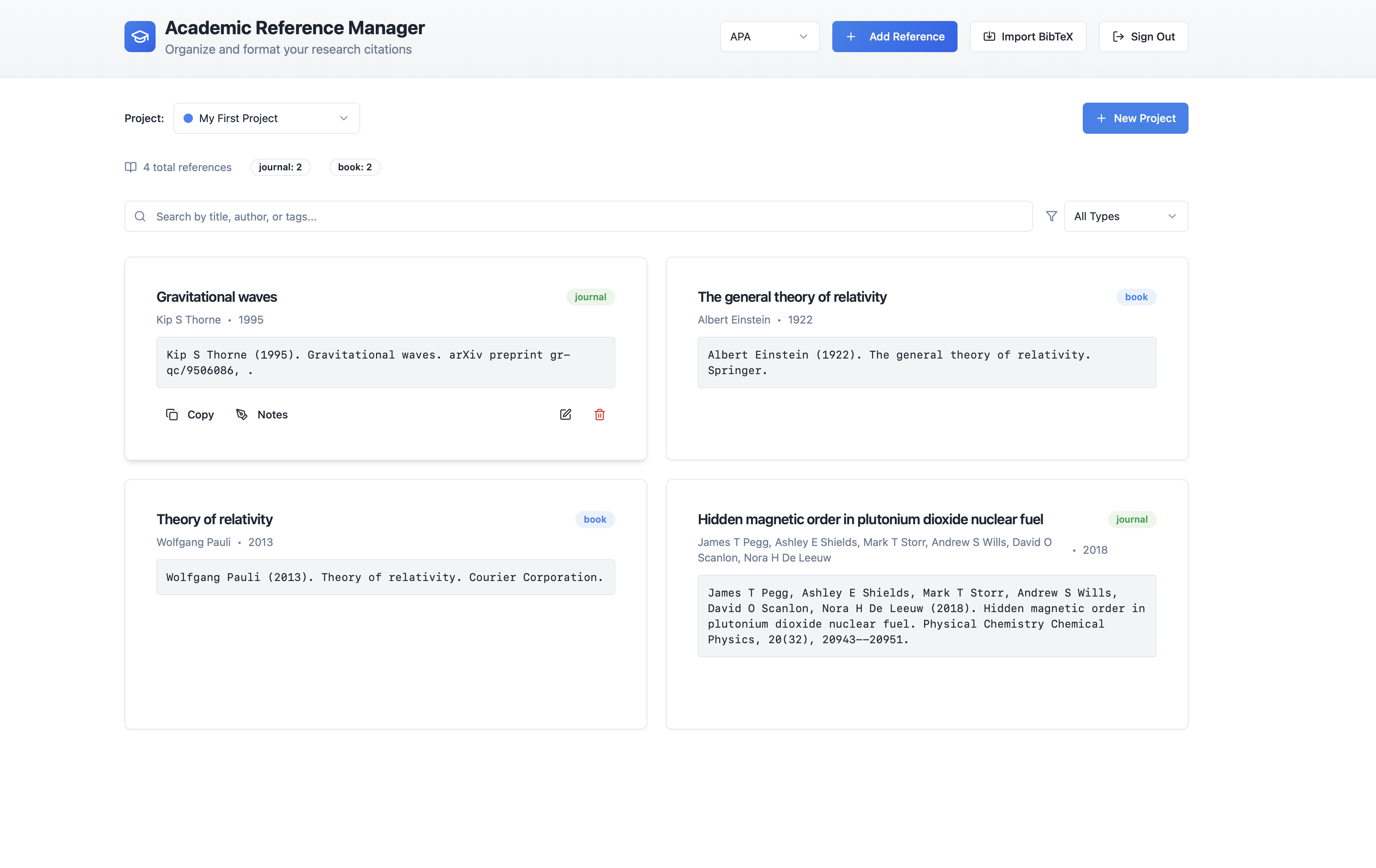Create a New Project
Viewport: 1376px width, 868px height.
1135,118
